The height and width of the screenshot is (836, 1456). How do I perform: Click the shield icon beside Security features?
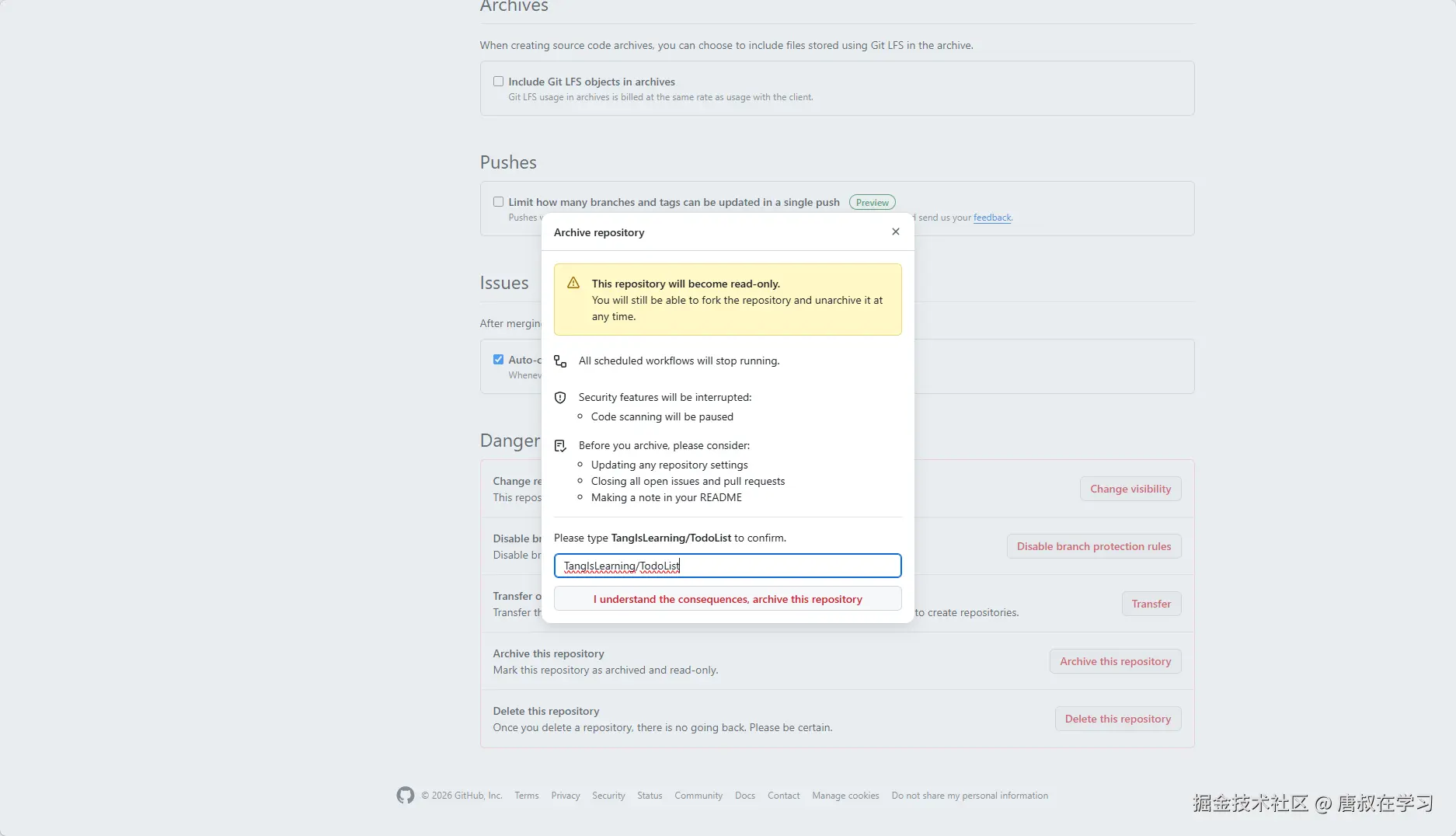pyautogui.click(x=560, y=398)
